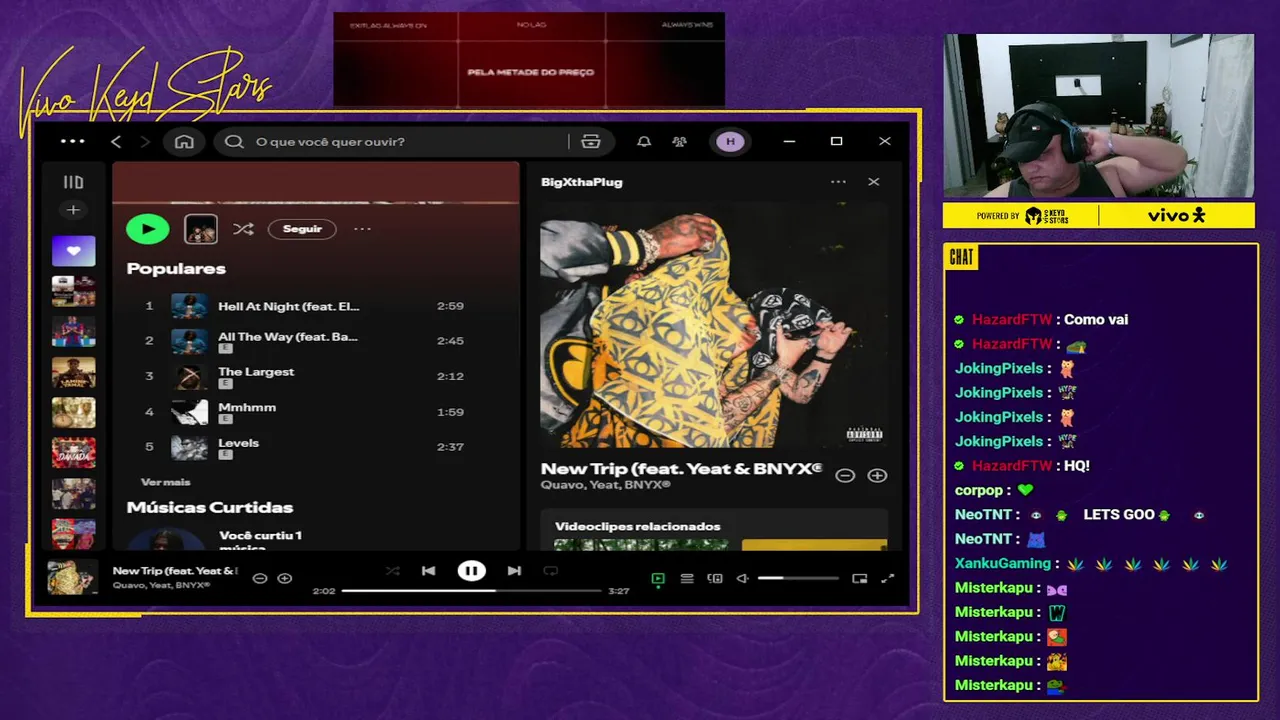Seek on the song progress bar
This screenshot has height=720, width=1280.
pos(472,591)
